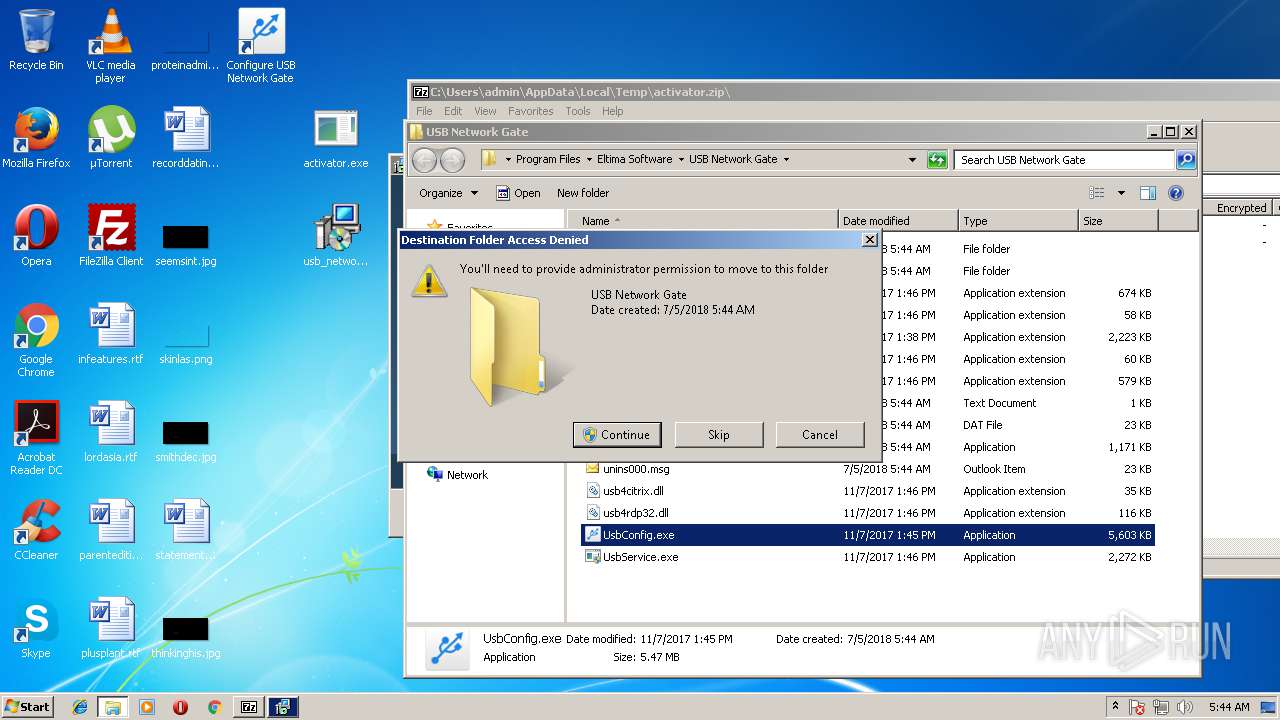Select usb4citrix.dll file row
The height and width of the screenshot is (720, 1280).
(868, 491)
